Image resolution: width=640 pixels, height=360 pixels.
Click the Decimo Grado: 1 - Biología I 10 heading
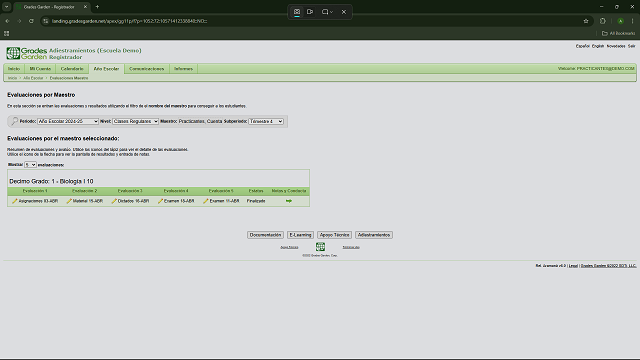pyautogui.click(x=51, y=181)
